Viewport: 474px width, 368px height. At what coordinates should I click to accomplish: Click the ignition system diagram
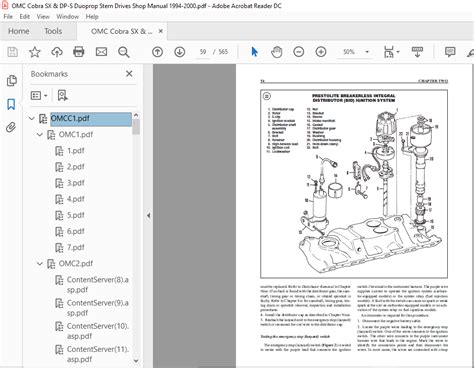[354, 184]
